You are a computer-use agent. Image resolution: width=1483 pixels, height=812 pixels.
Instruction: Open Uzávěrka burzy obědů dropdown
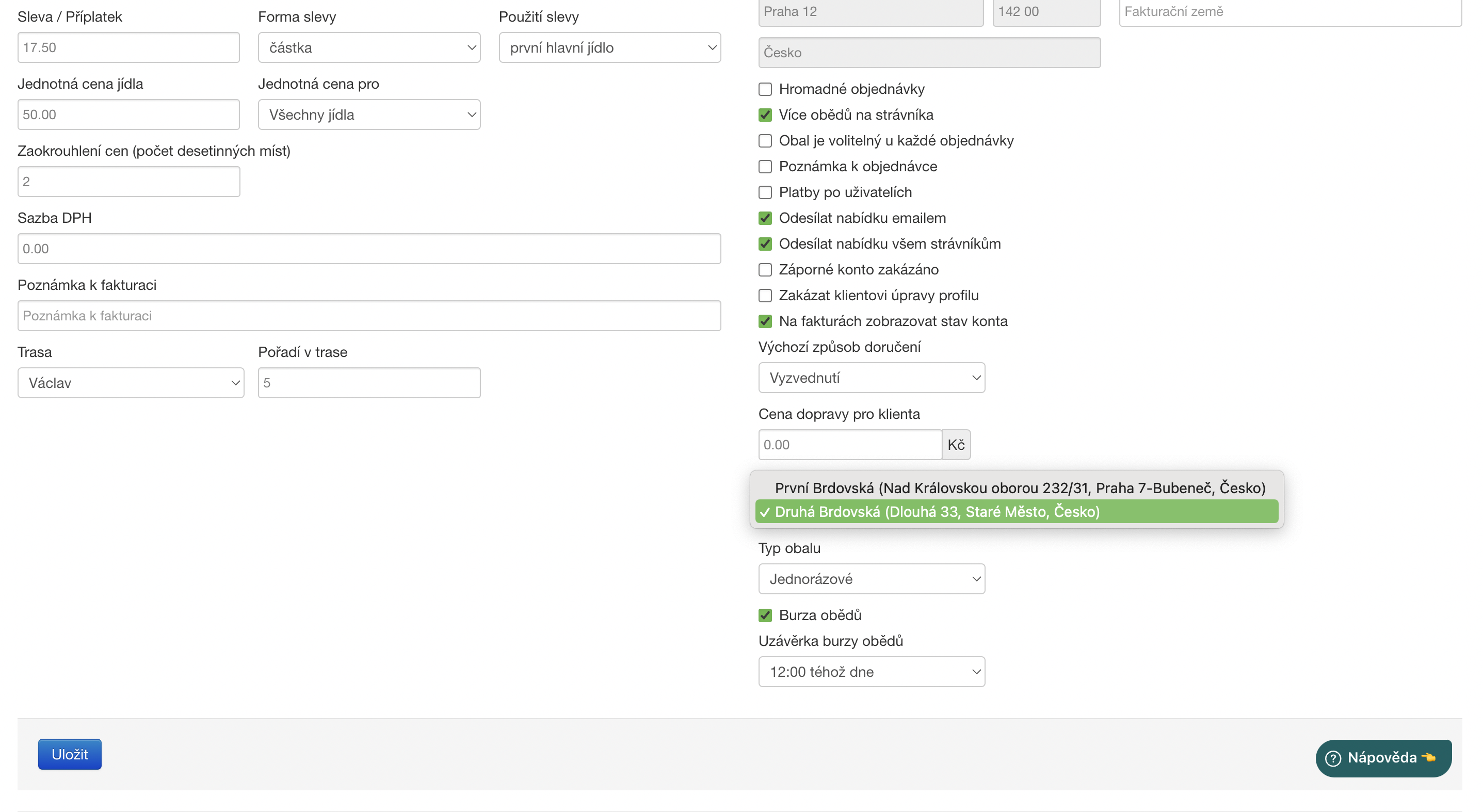(872, 672)
